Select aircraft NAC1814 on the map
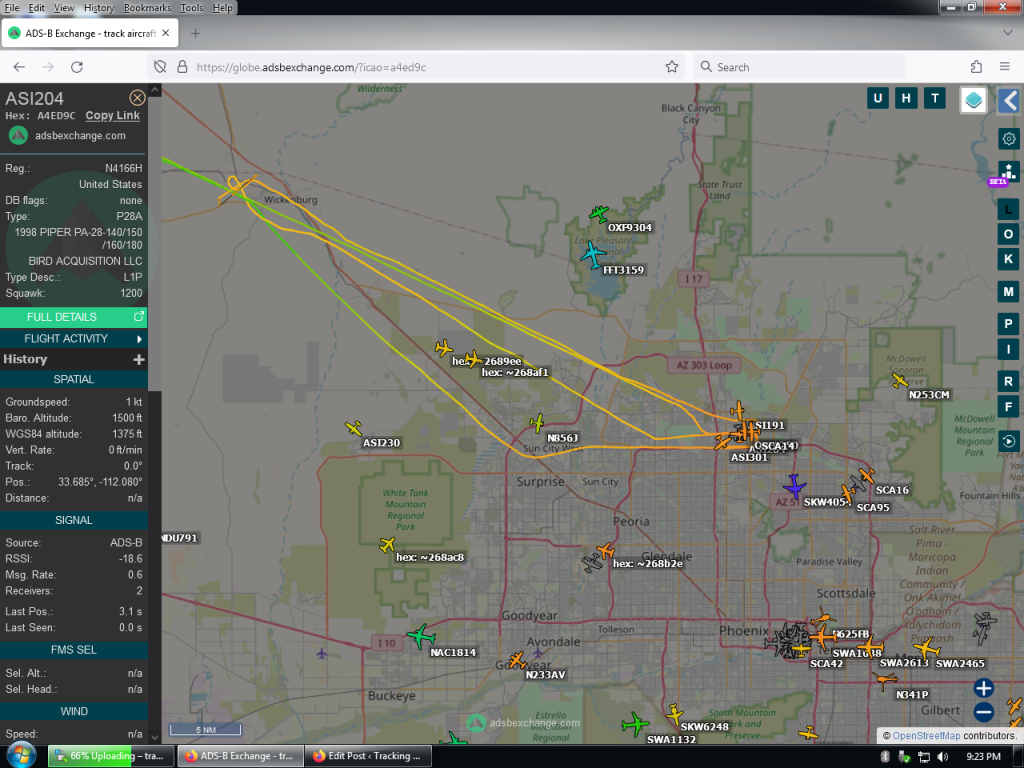The width and height of the screenshot is (1024, 768). coord(421,635)
